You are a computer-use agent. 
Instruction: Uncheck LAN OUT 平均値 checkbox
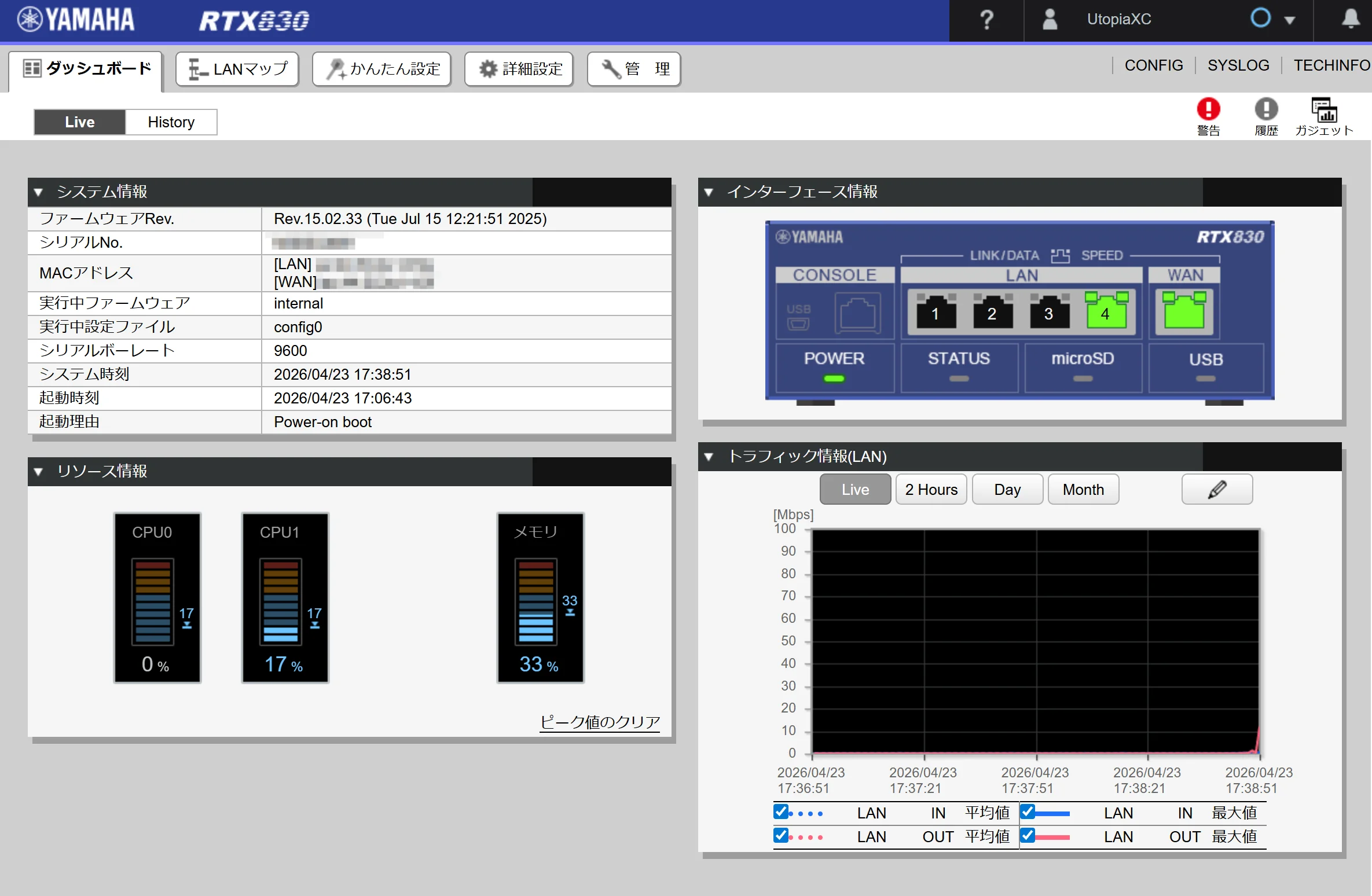click(780, 836)
